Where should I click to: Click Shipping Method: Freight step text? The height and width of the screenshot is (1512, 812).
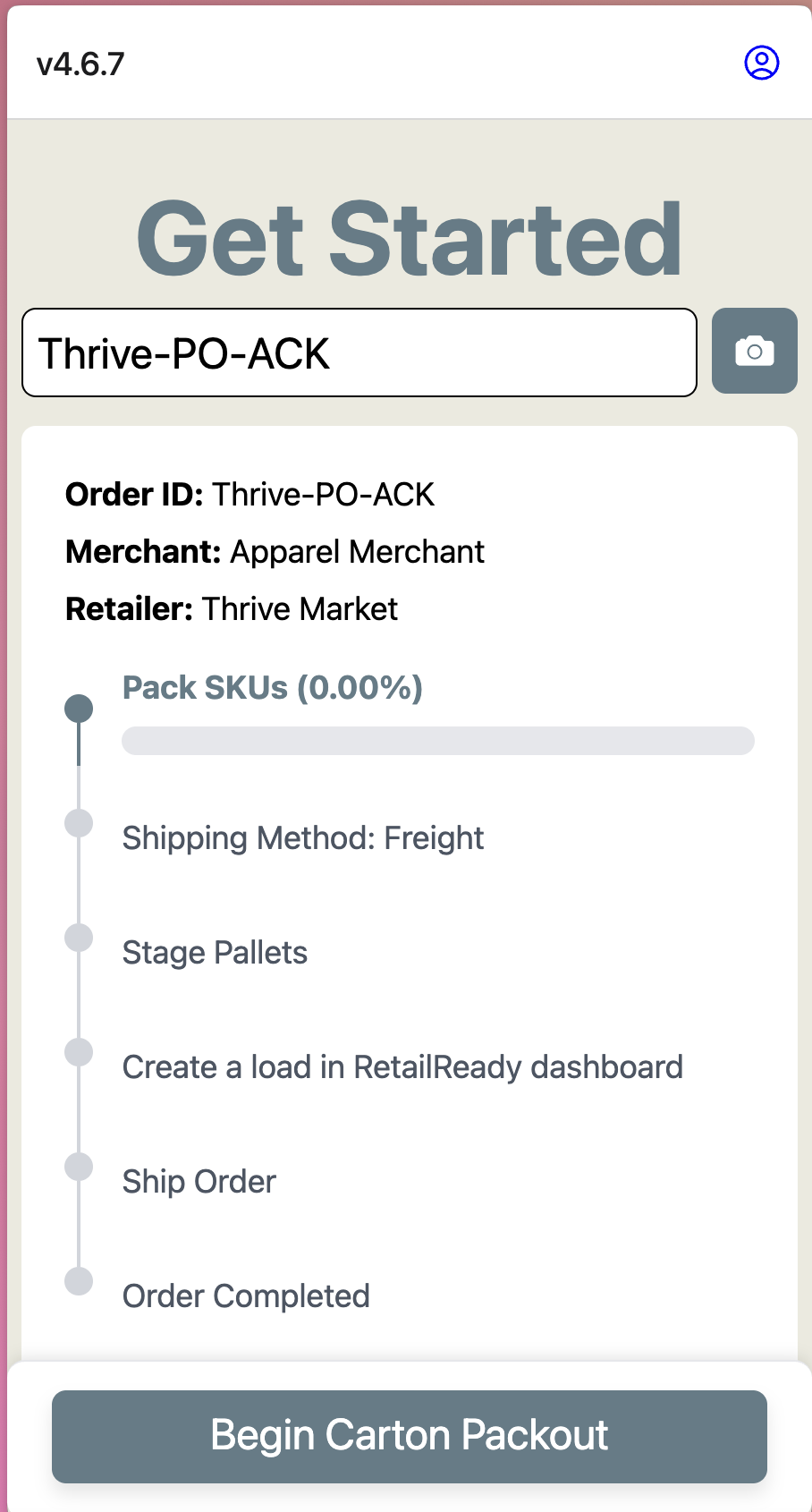coord(303,838)
